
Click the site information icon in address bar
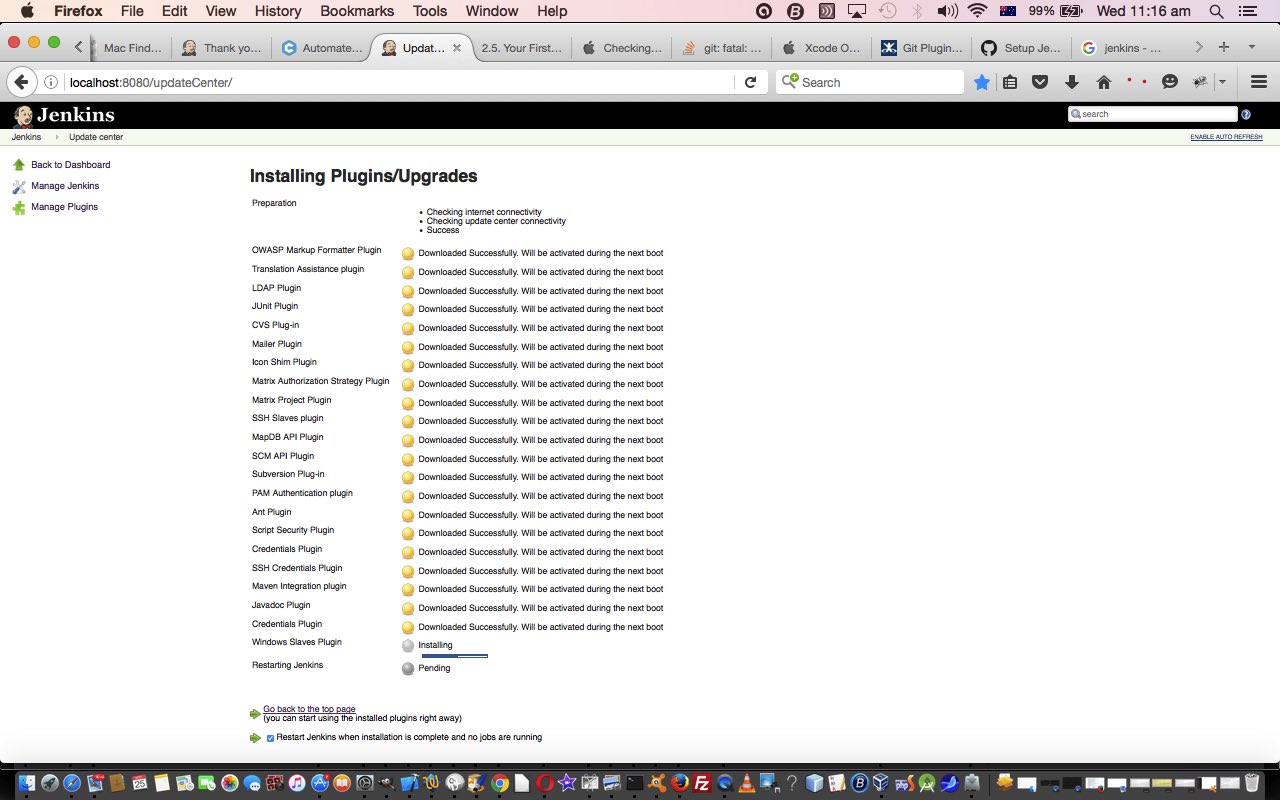(x=51, y=82)
